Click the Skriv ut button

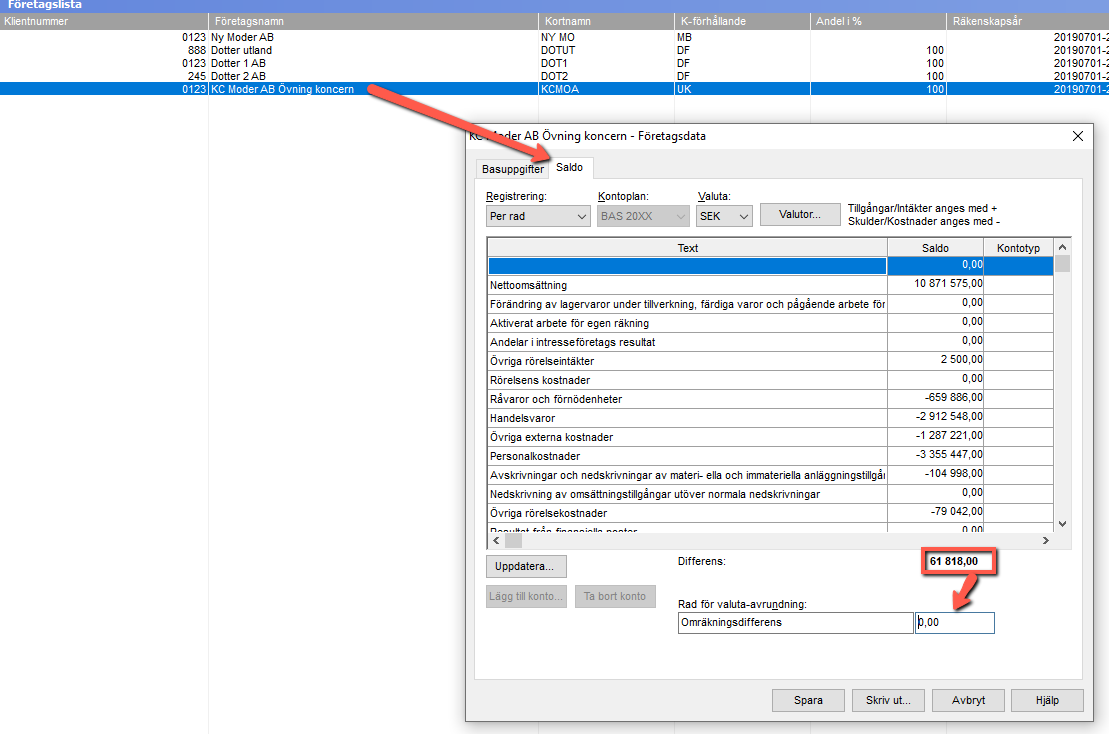click(x=888, y=700)
